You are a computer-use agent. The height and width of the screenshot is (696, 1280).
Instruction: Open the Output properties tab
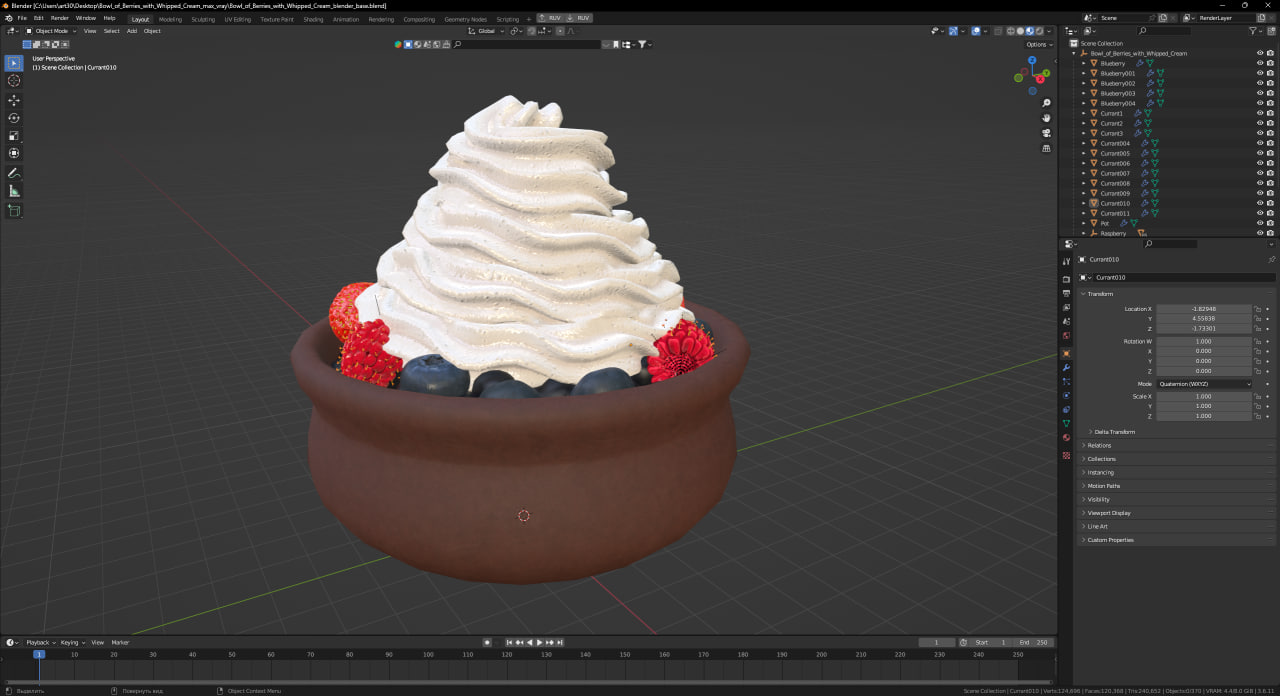(x=1066, y=293)
